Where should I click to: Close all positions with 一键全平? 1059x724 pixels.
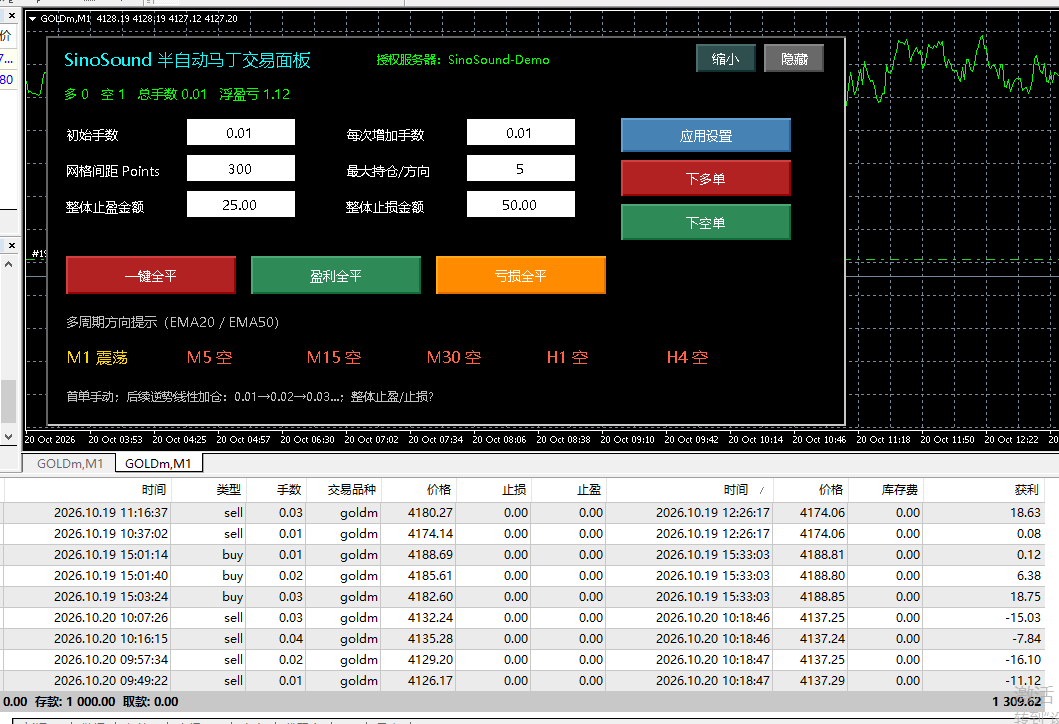(151, 276)
